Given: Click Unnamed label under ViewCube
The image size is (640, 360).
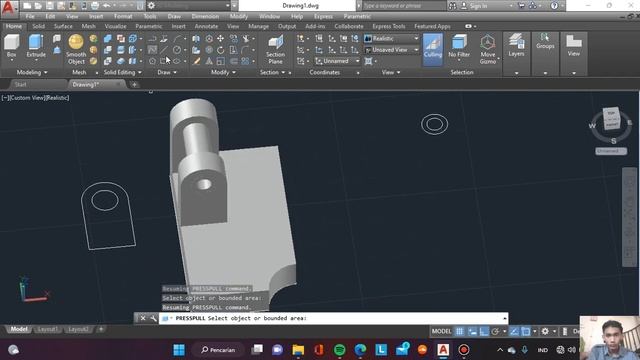Looking at the screenshot, I should (611, 151).
